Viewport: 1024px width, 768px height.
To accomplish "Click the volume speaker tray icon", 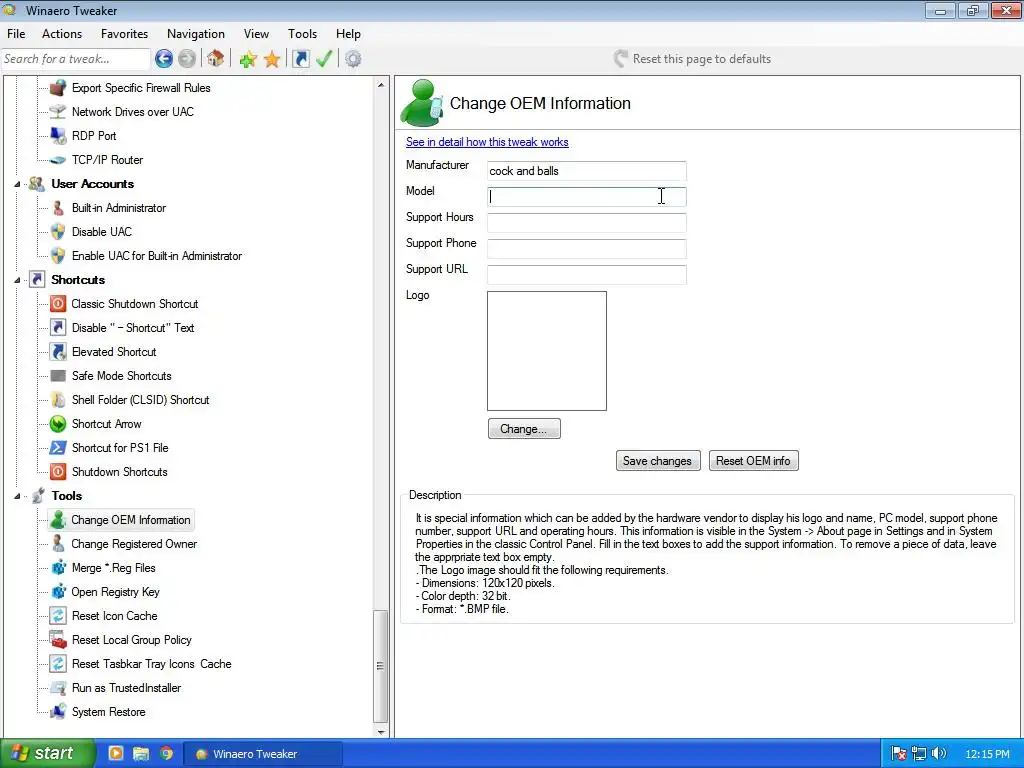I will click(x=938, y=754).
